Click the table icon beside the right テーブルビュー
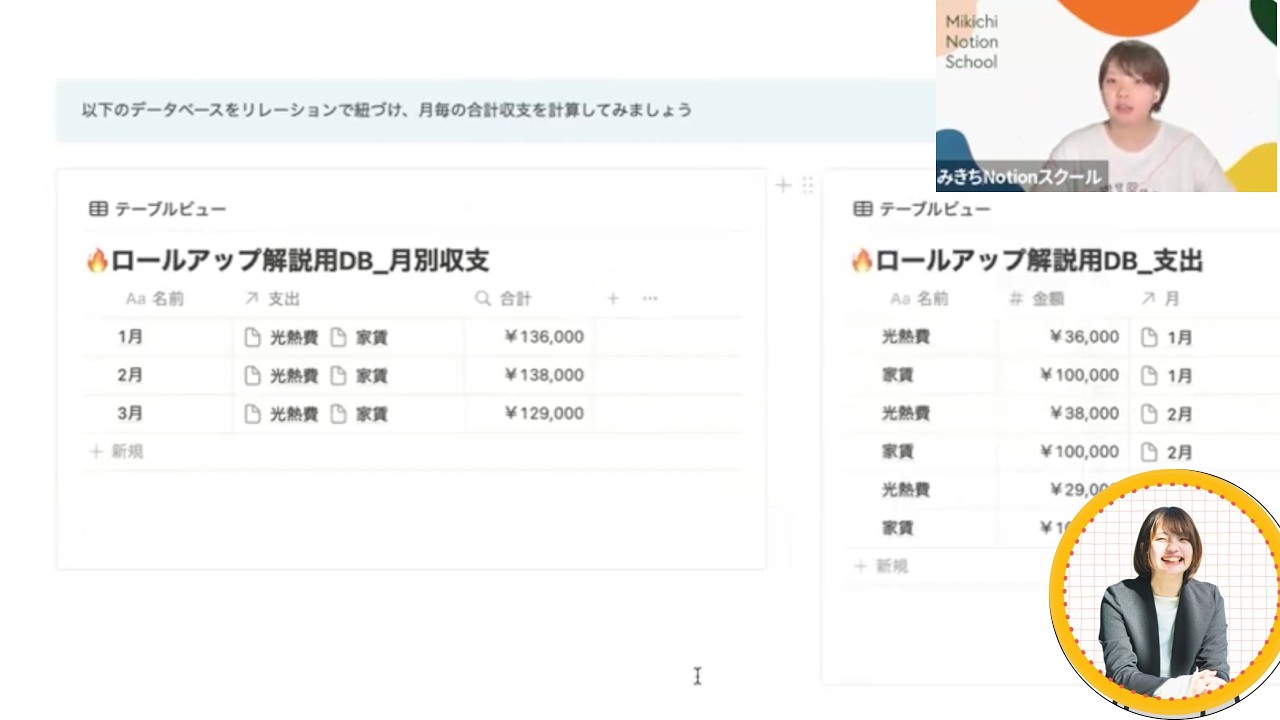 click(x=862, y=209)
